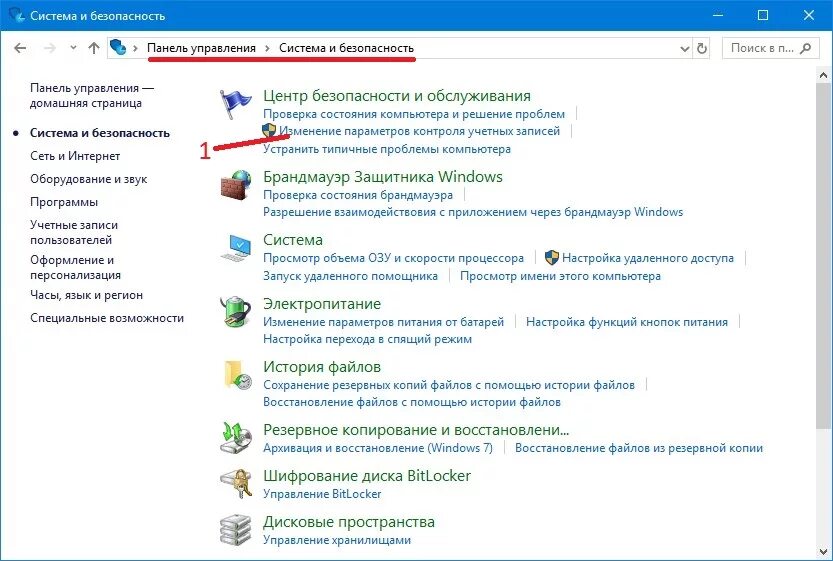
Task: Open Часы, язык и регион category
Action: (87, 295)
